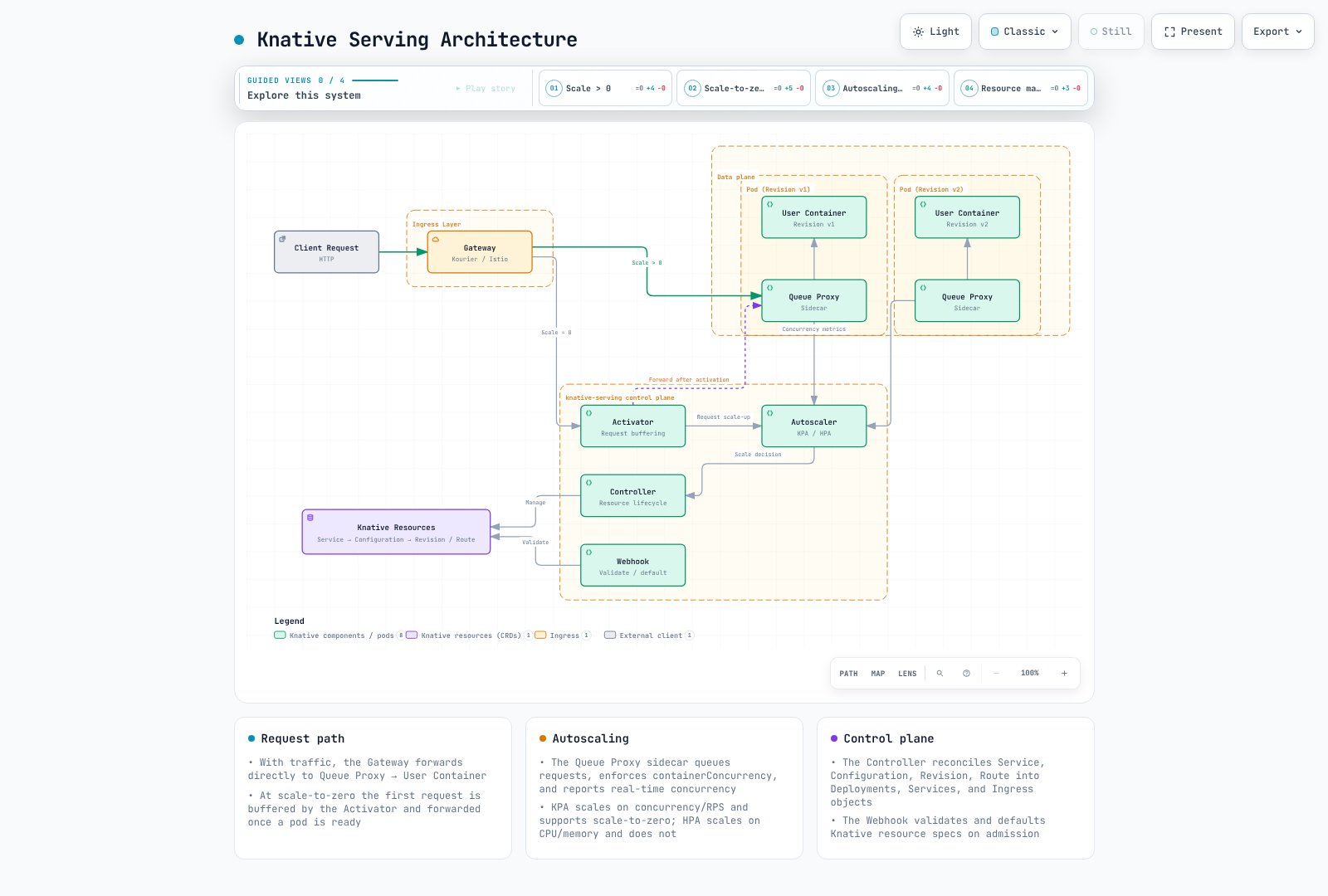
Task: Select guided view 04 Resource management
Action: pos(1021,88)
